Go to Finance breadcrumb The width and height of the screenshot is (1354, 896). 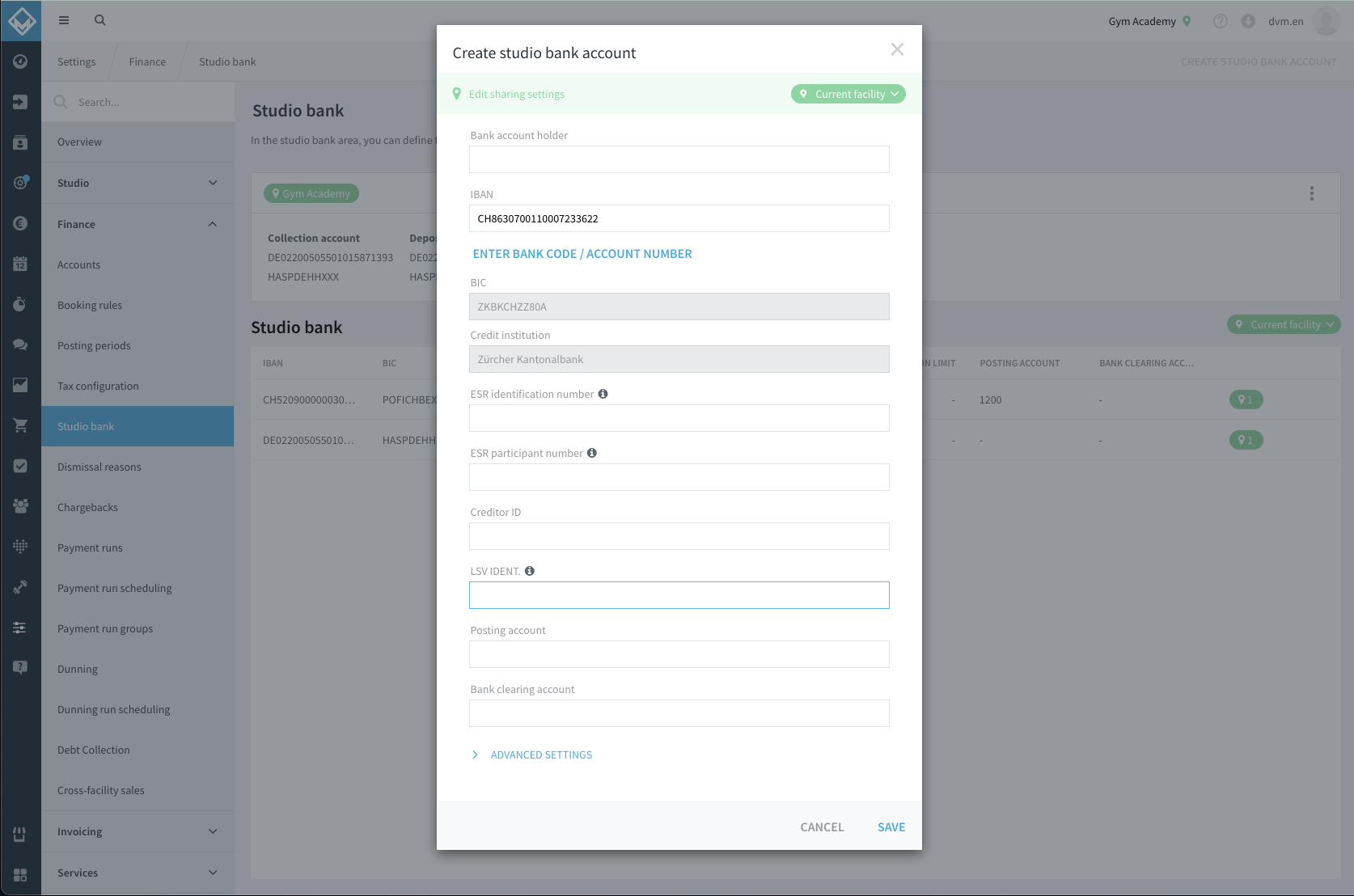147,61
